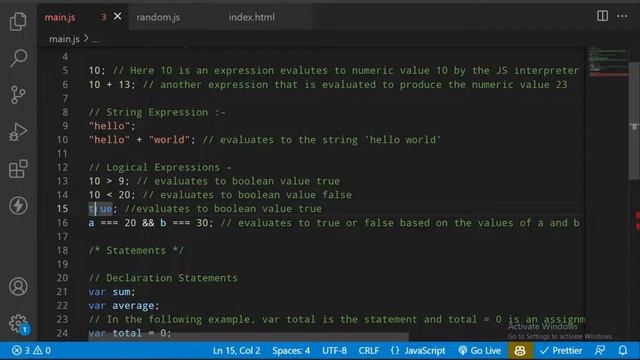Open the lightning bolt extension panel
Viewport: 640px width, 360px height.
(x=18, y=205)
